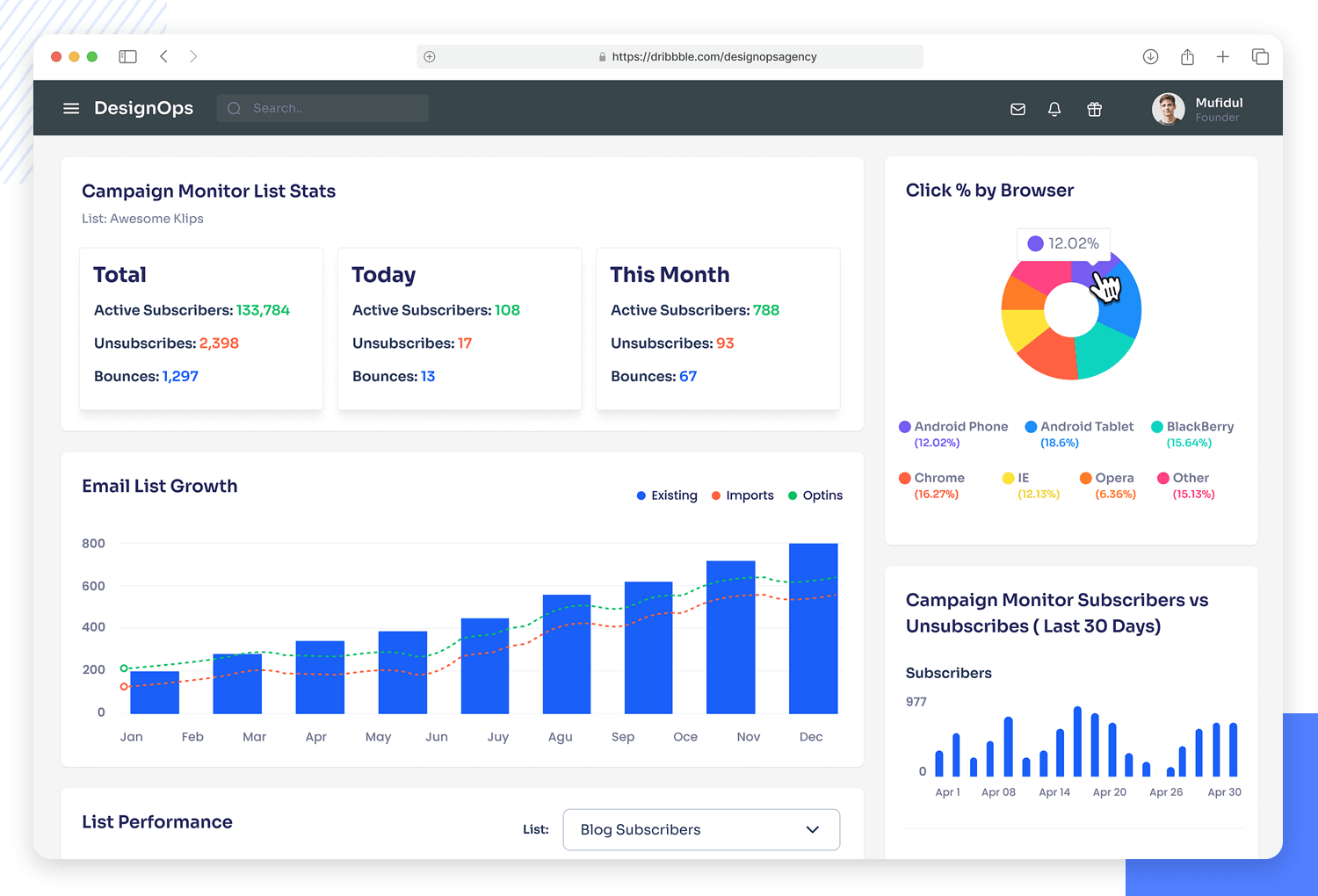
Task: Click the plus-in-circle icon in address bar
Action: pyautogui.click(x=430, y=56)
